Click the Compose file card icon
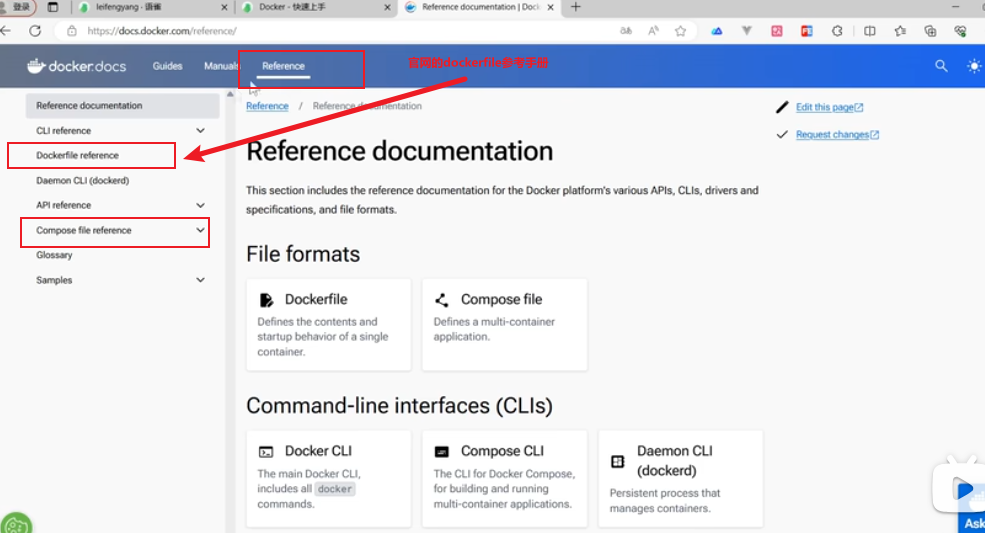The width and height of the screenshot is (985, 533). 442,300
